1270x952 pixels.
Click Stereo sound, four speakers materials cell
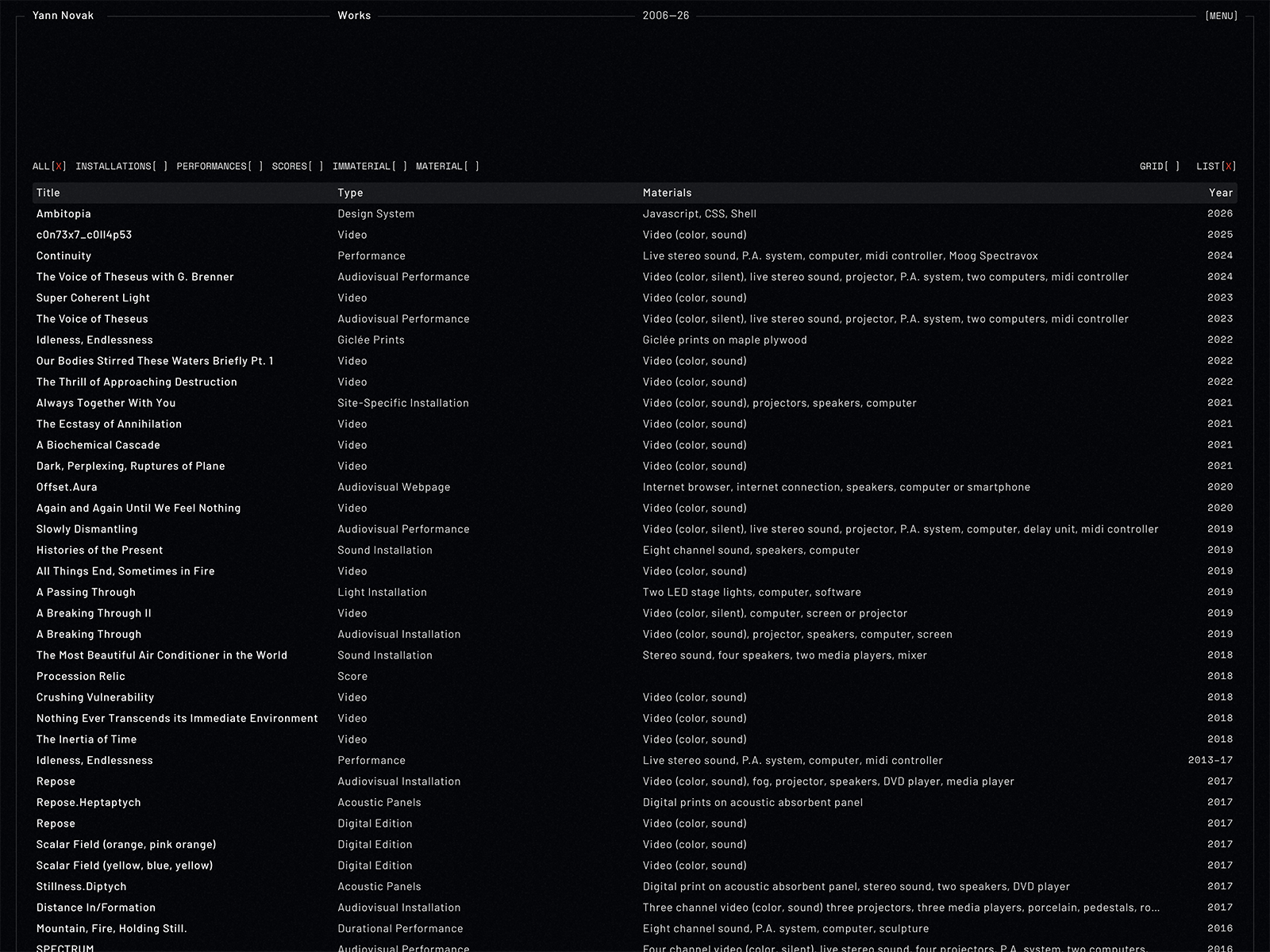click(785, 655)
